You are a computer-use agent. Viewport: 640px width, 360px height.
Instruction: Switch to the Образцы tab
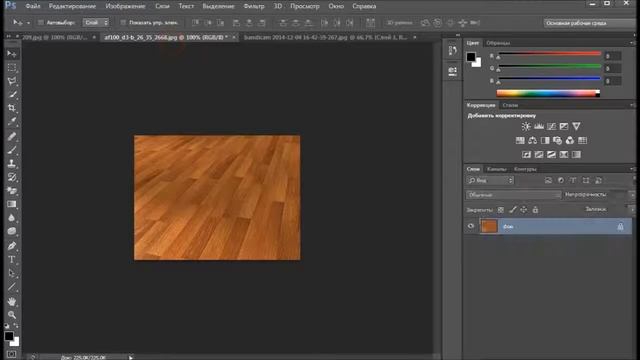click(x=498, y=42)
